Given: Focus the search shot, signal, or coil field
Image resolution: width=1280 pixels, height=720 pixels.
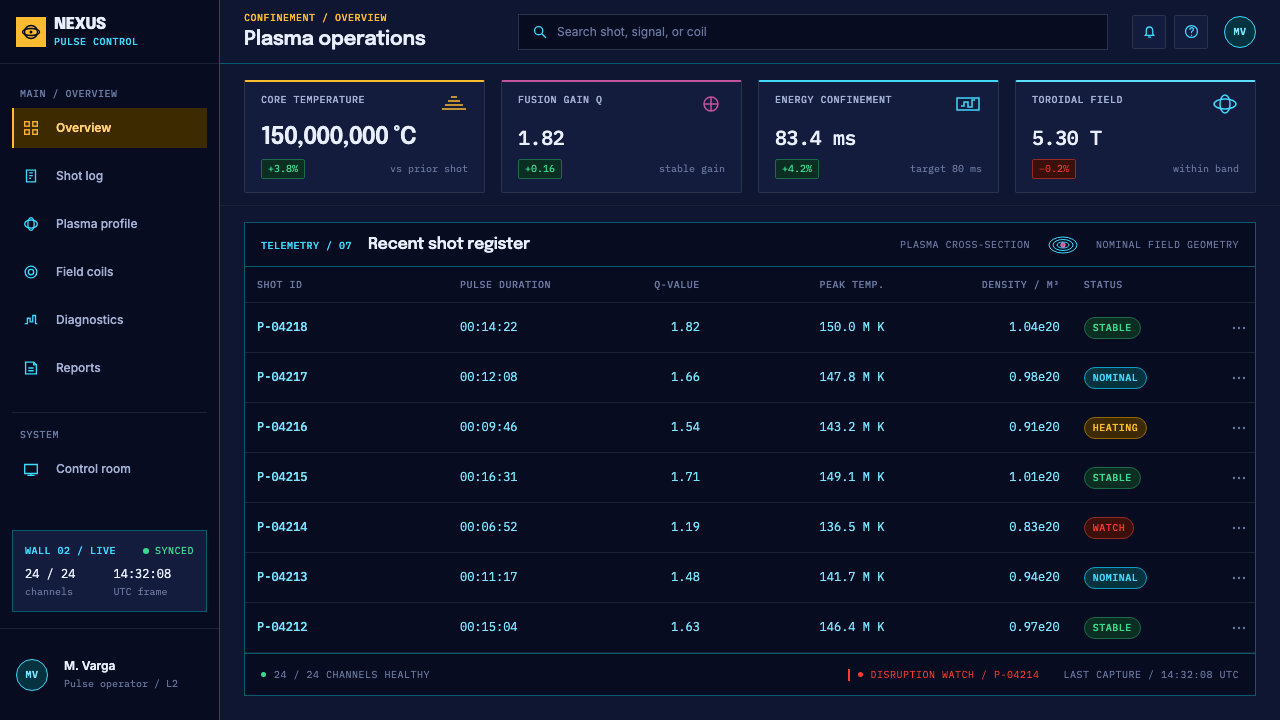Looking at the screenshot, I should (x=813, y=32).
